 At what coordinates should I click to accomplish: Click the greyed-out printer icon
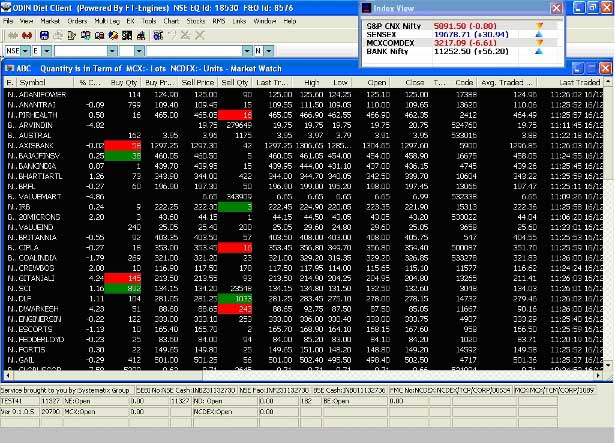(58, 36)
